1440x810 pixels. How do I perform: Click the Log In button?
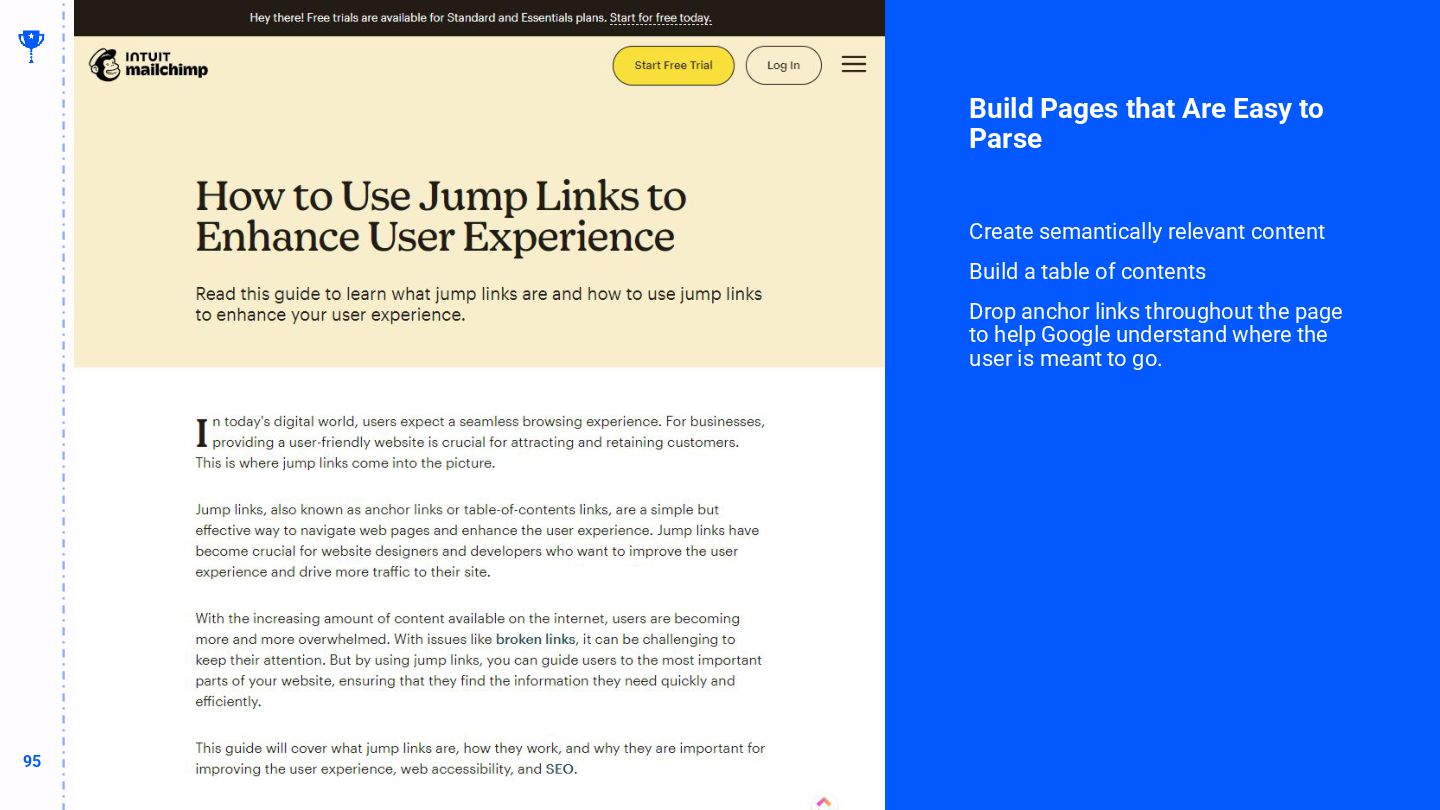pyautogui.click(x=783, y=65)
